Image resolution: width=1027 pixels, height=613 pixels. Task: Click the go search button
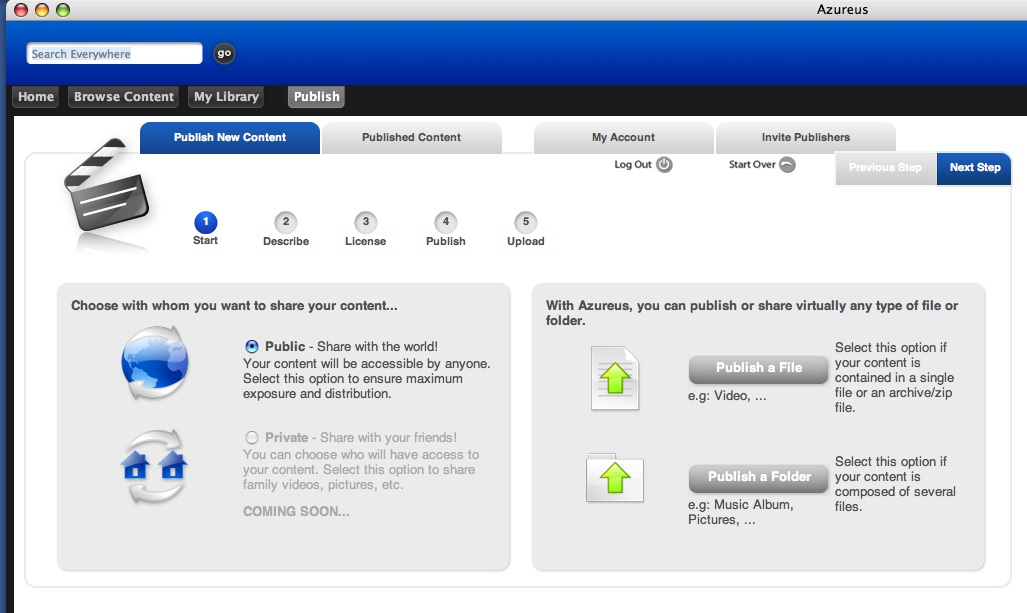click(224, 53)
